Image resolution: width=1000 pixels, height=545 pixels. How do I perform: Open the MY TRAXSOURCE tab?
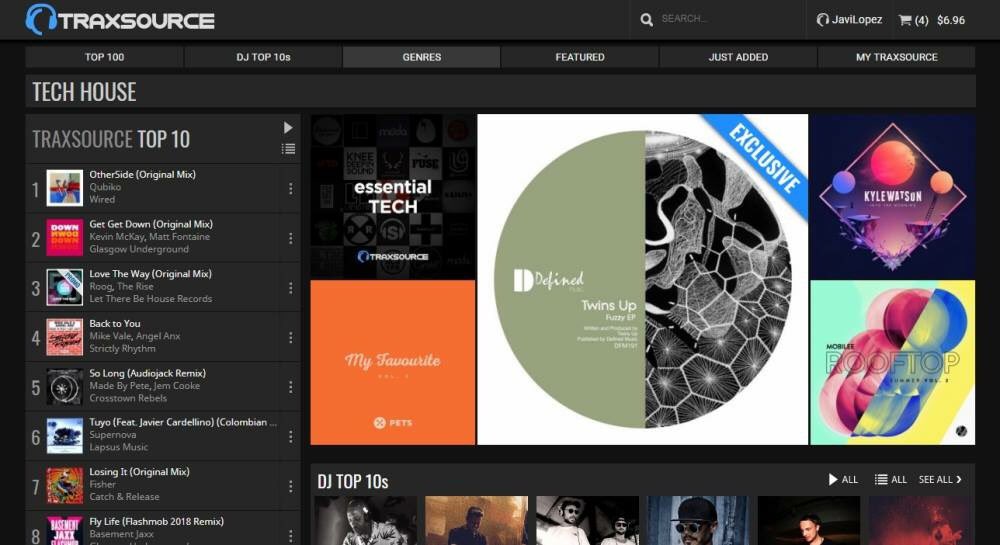click(897, 57)
